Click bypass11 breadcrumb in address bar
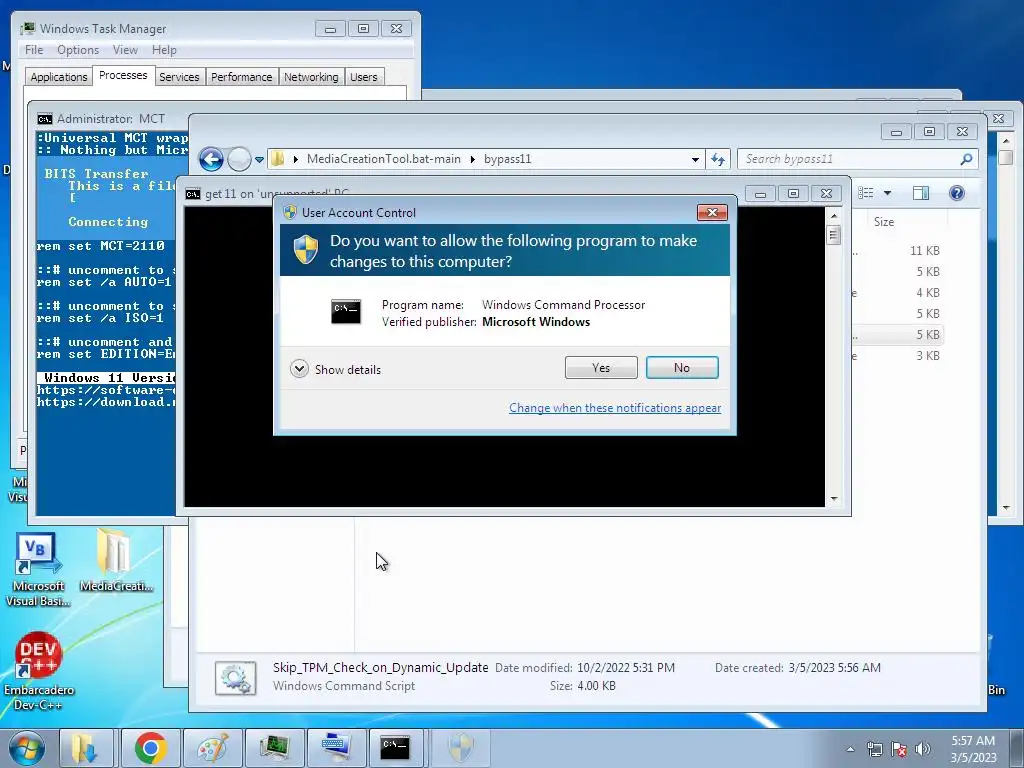The width and height of the screenshot is (1024, 768). click(x=507, y=159)
